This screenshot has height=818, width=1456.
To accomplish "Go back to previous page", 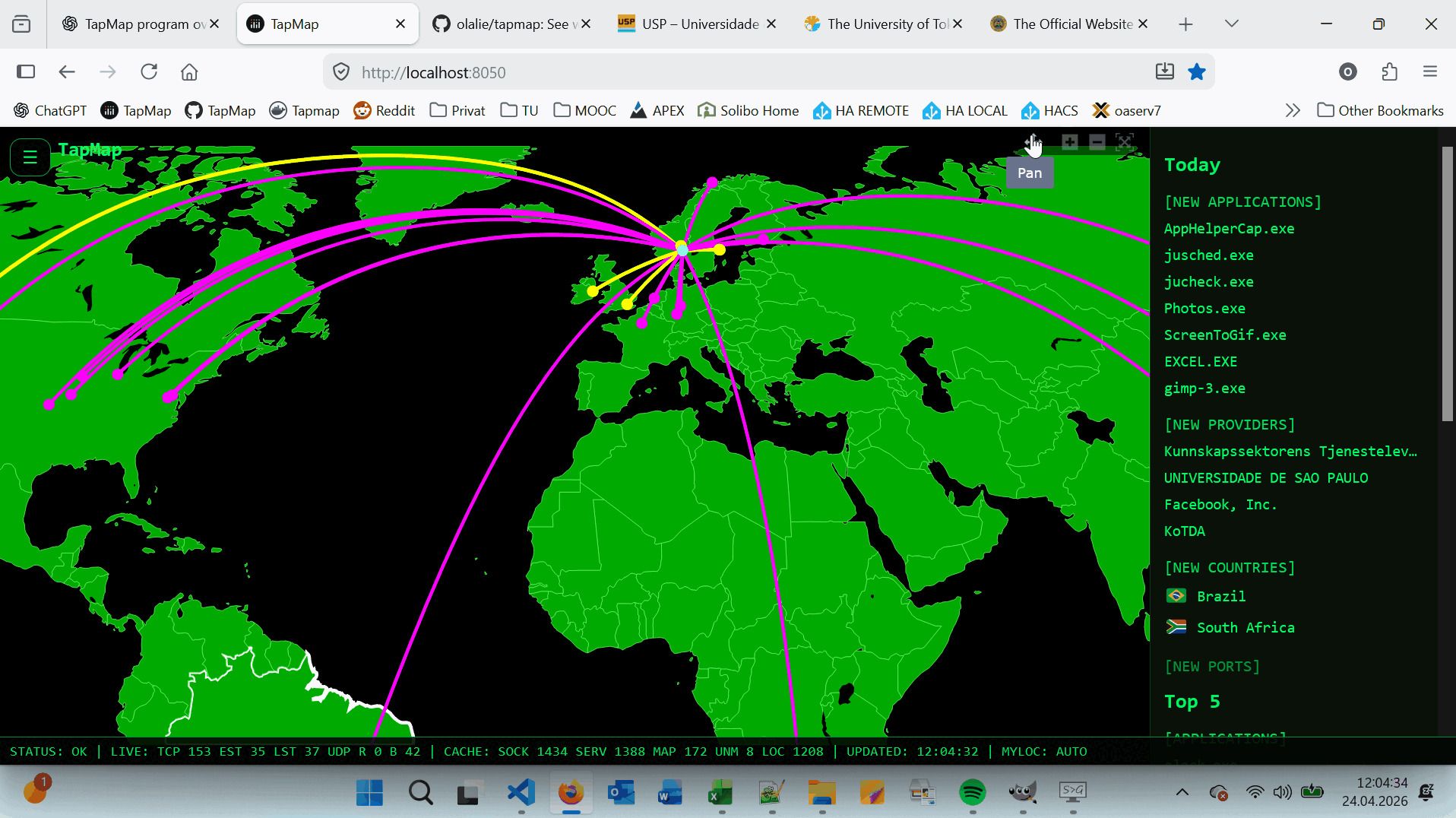I will [x=67, y=71].
